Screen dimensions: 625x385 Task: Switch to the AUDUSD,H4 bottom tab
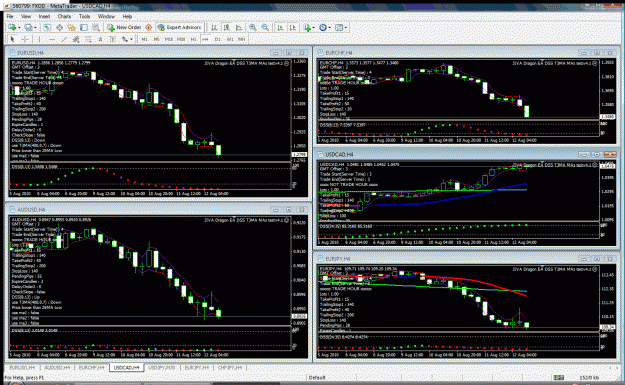point(57,367)
